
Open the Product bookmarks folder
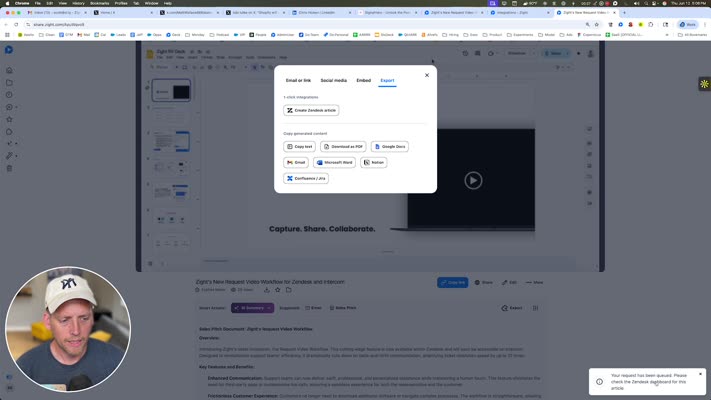pyautogui.click(x=492, y=34)
